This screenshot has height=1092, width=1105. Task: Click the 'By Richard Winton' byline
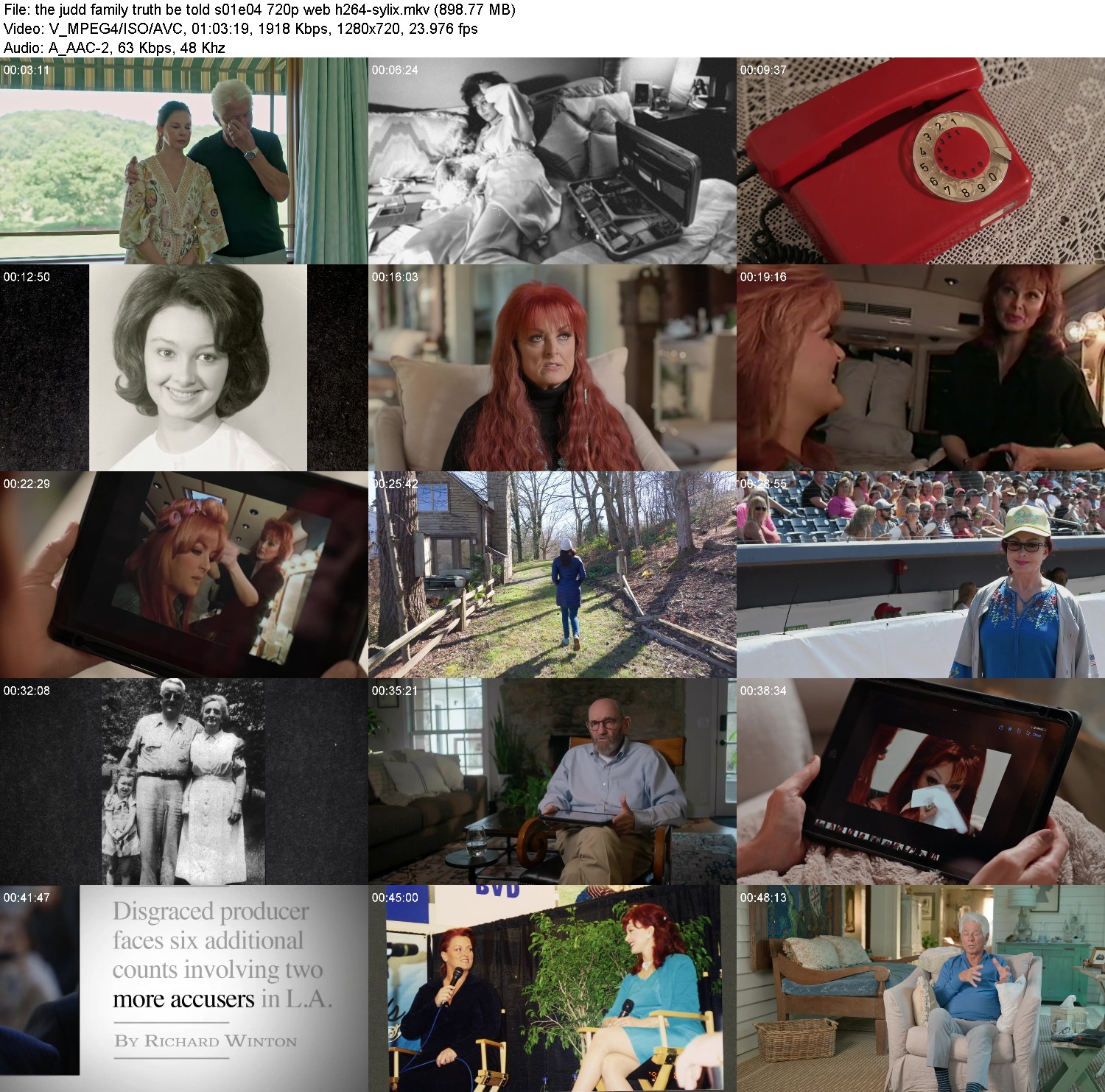coord(206,1041)
